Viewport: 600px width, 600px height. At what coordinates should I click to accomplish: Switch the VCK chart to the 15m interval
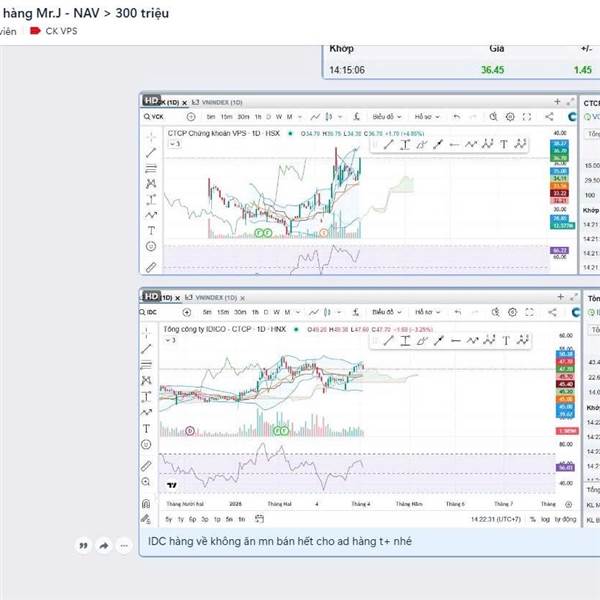point(226,117)
